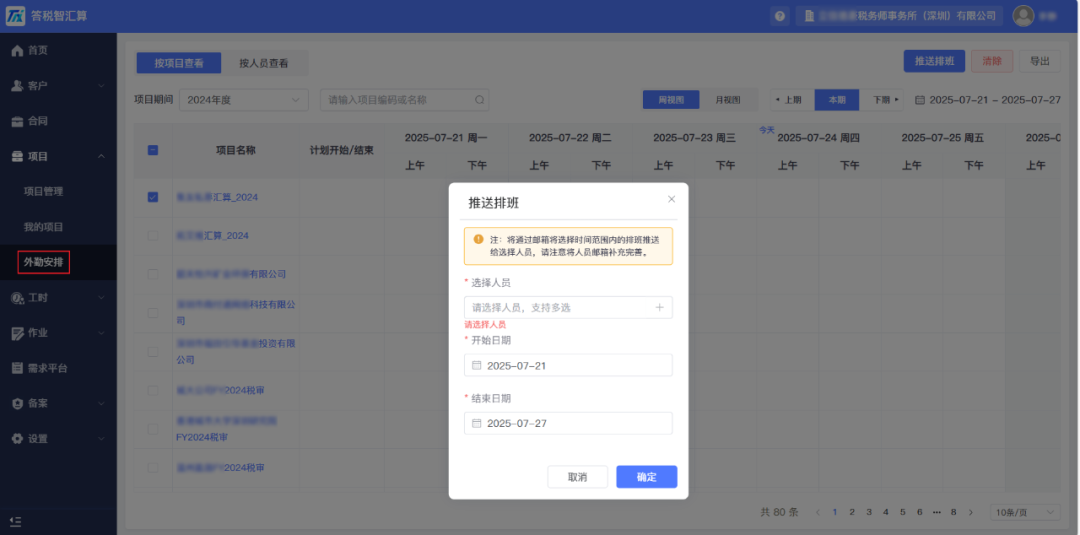Check the second 汇算_2024 row checkbox
The width and height of the screenshot is (1080, 535).
(153, 235)
